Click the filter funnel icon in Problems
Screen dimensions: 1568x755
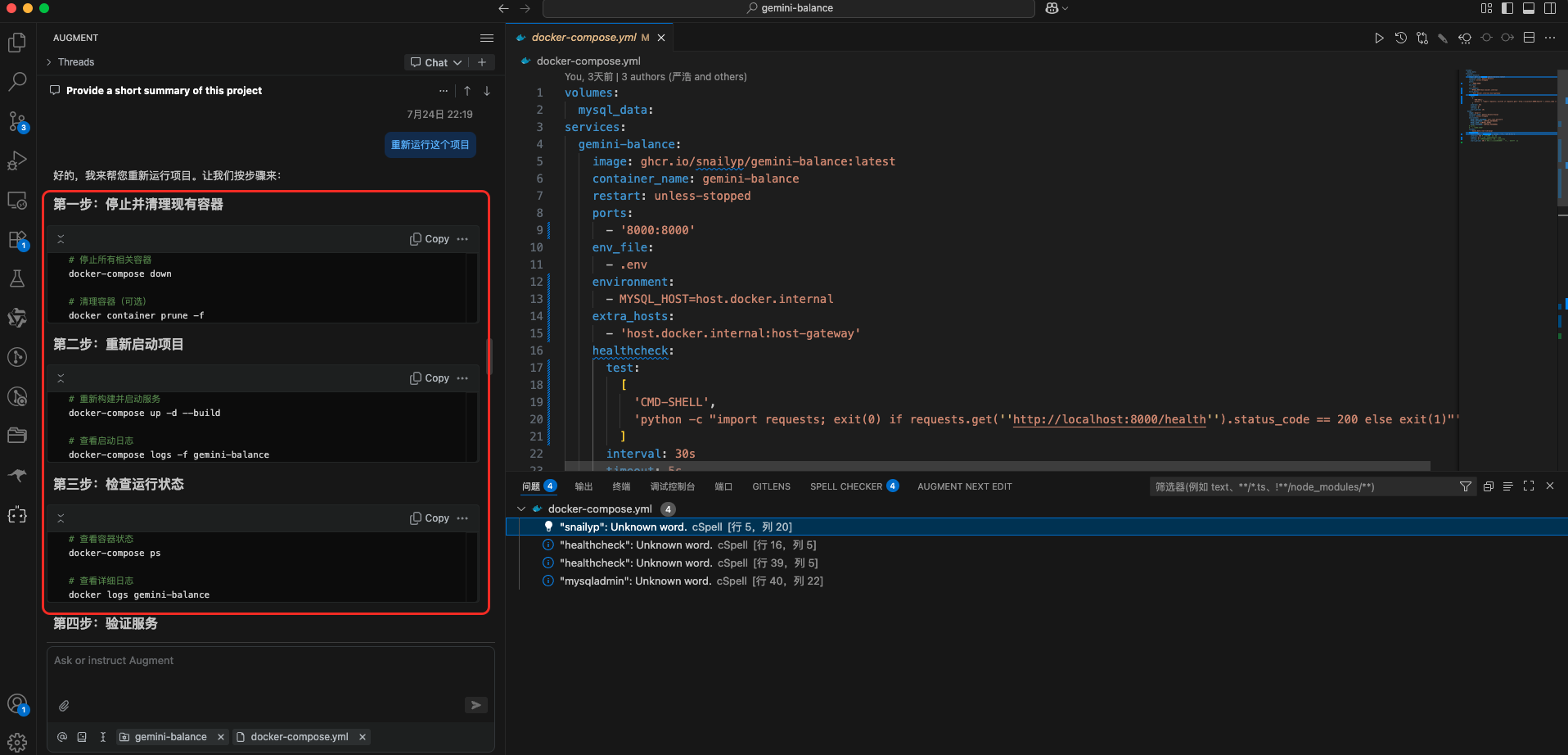point(1466,486)
